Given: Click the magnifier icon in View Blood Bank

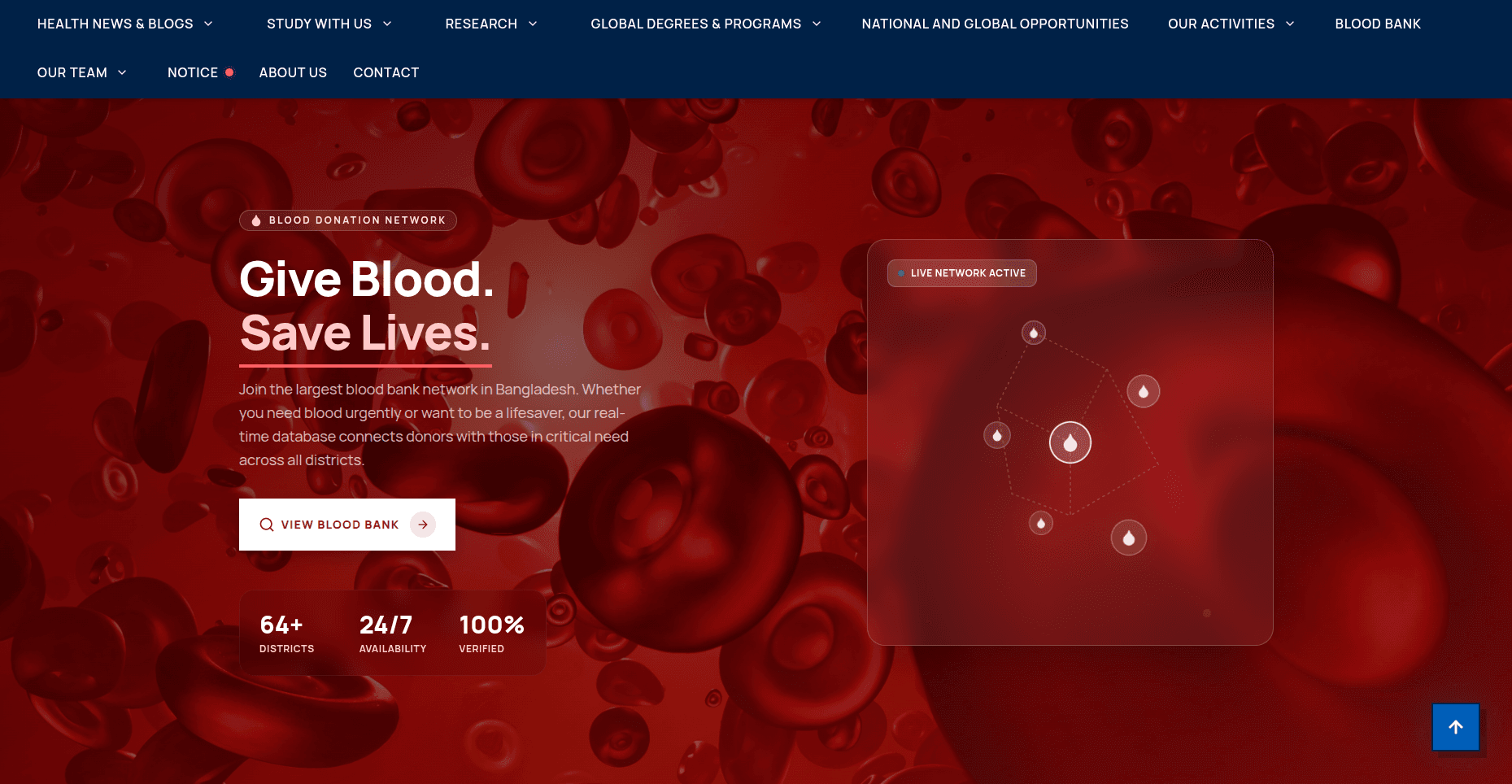Looking at the screenshot, I should pos(266,525).
